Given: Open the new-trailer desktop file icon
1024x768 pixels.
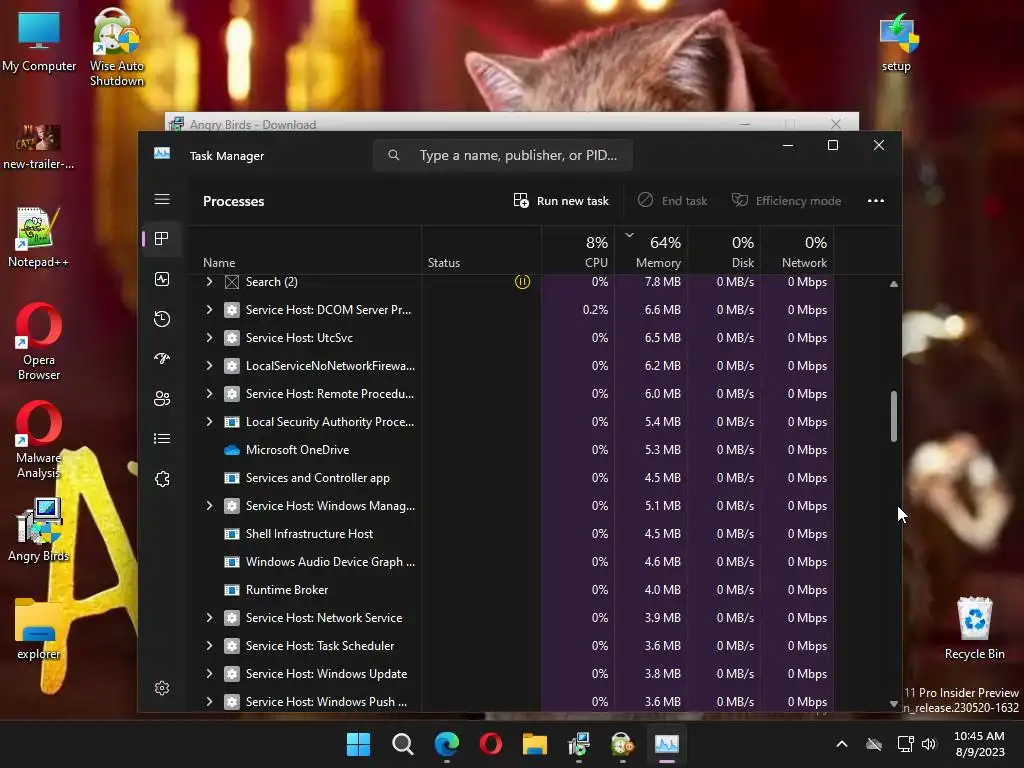Looking at the screenshot, I should 39,146.
